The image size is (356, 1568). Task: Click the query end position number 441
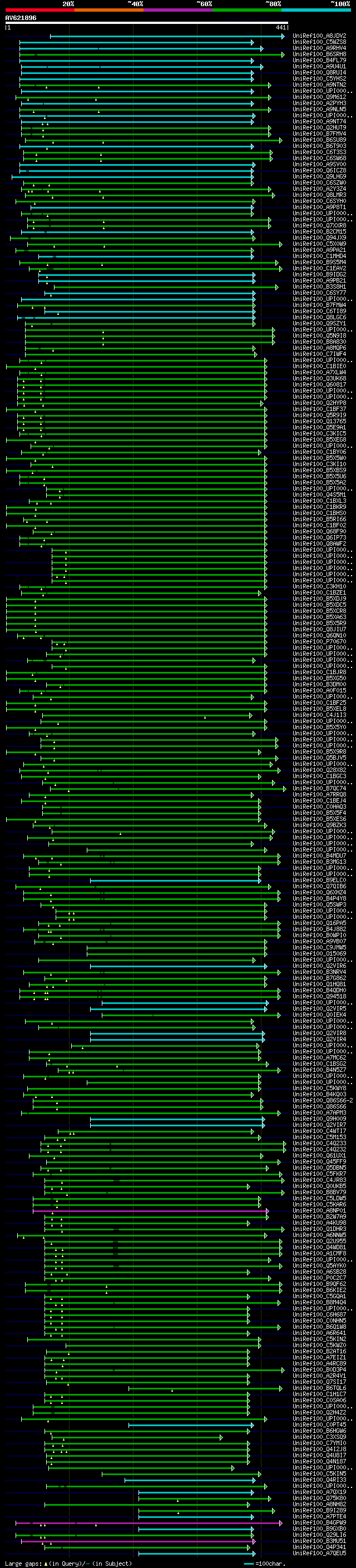(280, 28)
